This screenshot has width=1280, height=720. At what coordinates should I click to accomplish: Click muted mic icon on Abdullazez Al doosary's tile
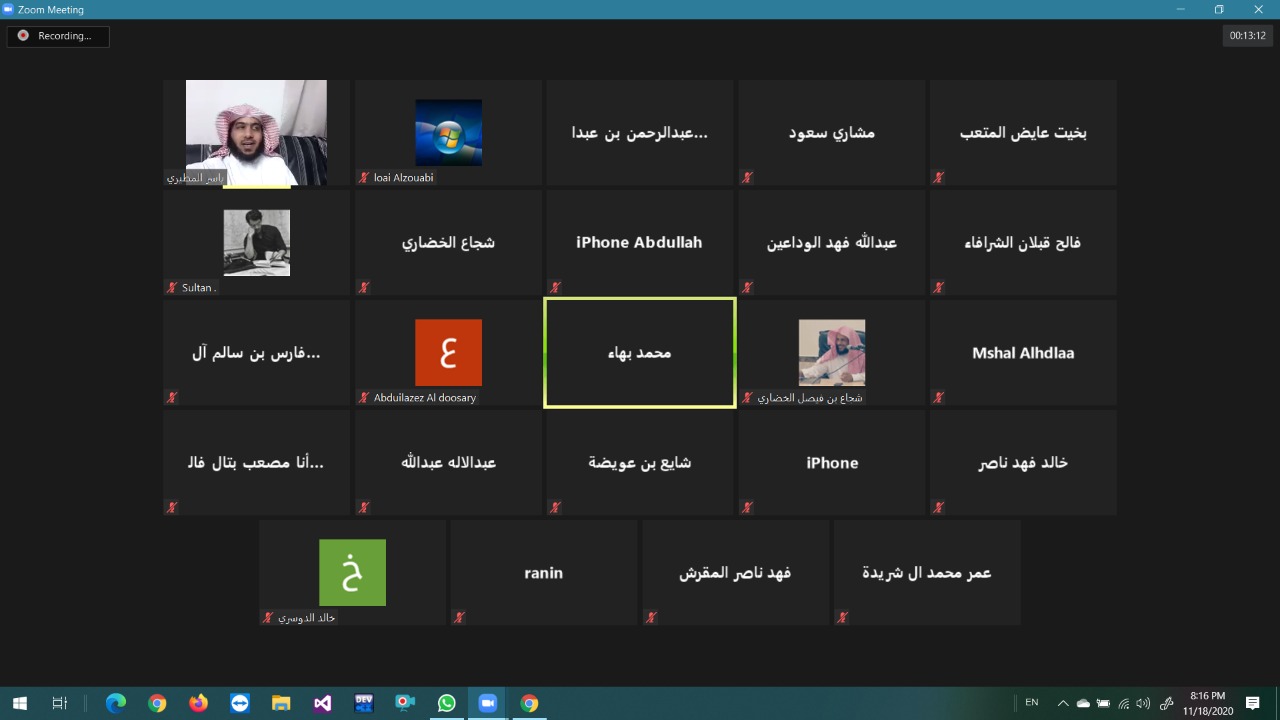pyautogui.click(x=364, y=398)
